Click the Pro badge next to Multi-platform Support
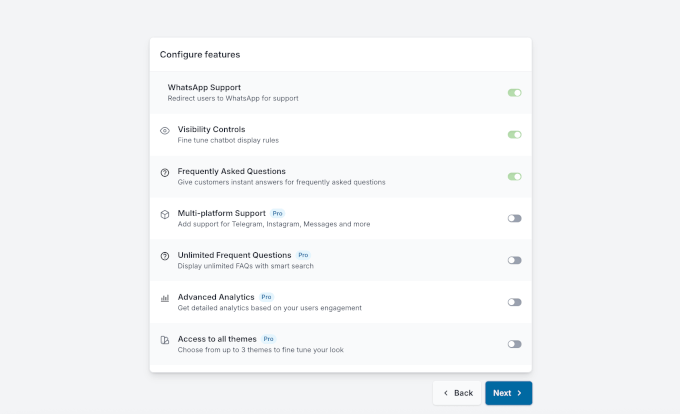Screen dimensions: 680x414 [278, 214]
